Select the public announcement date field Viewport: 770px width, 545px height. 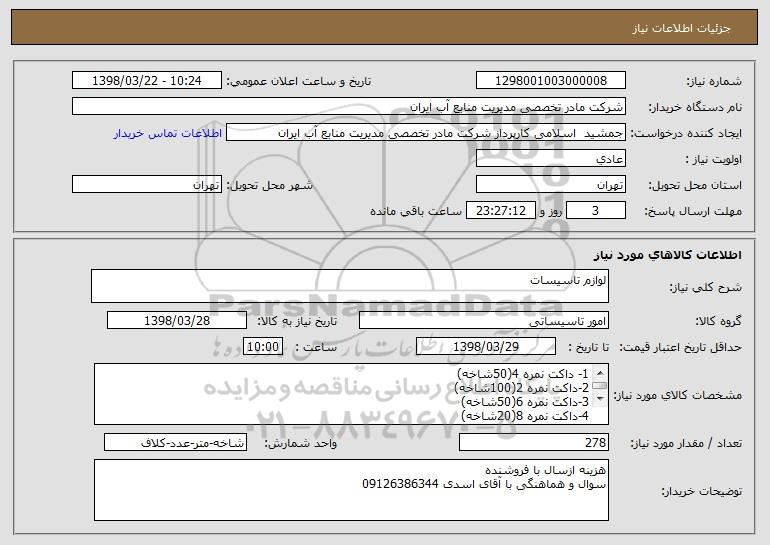click(146, 81)
